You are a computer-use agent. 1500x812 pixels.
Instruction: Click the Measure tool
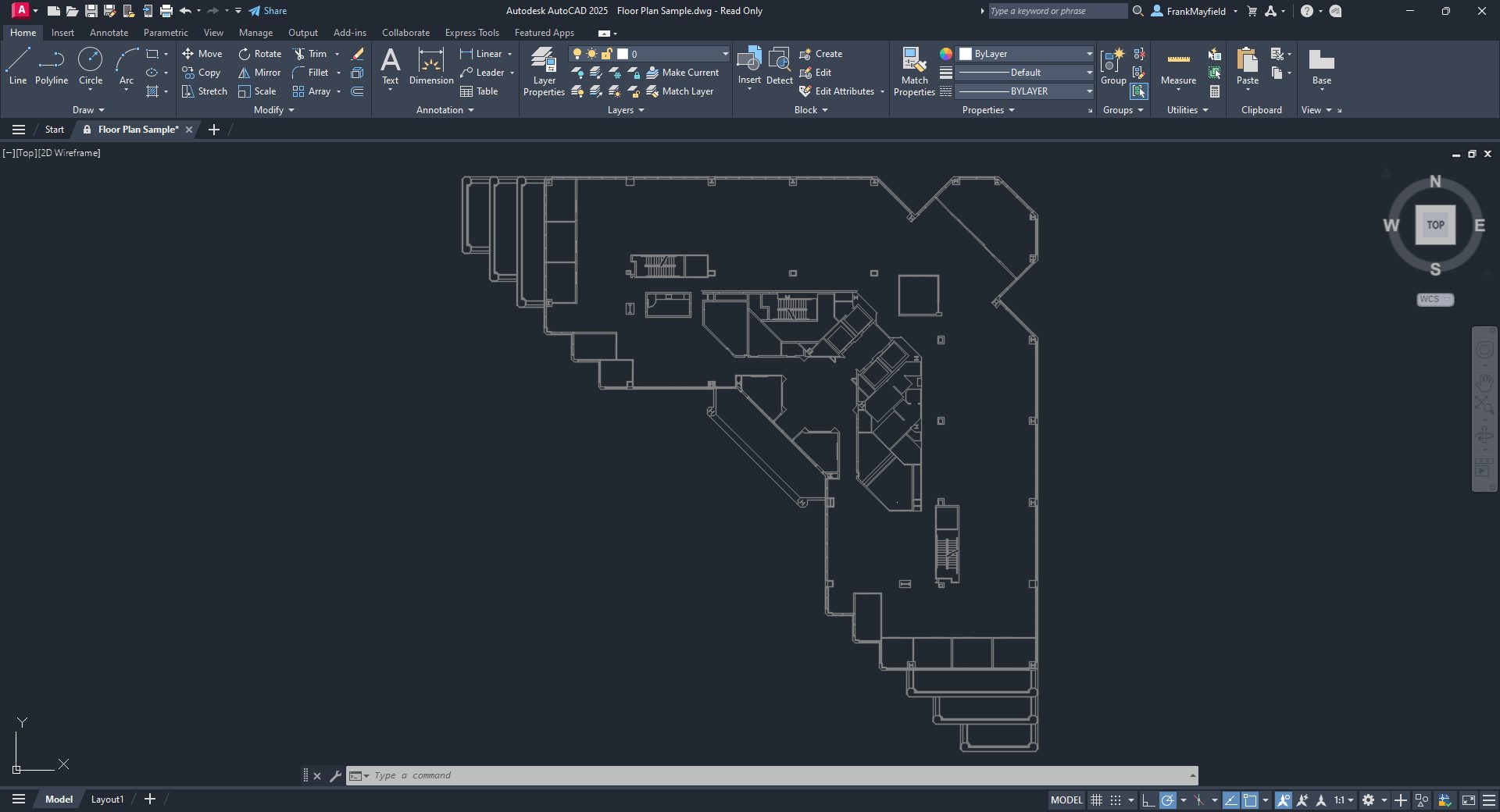(x=1178, y=66)
